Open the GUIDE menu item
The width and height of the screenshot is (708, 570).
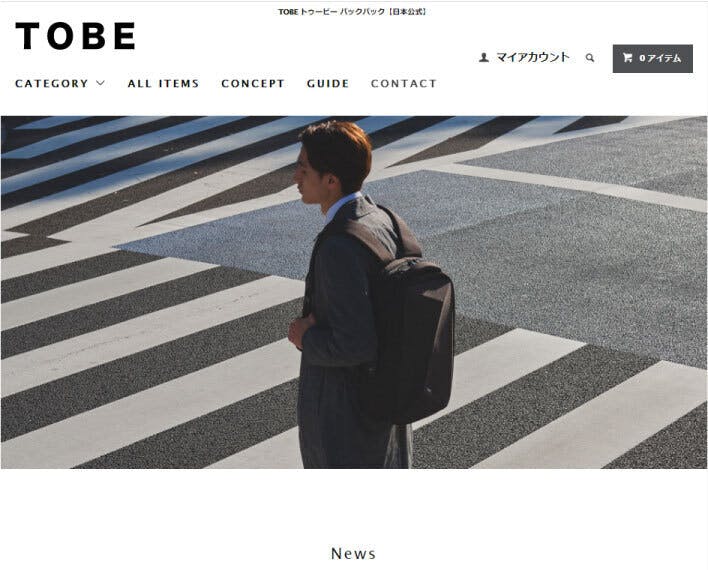[x=328, y=84]
